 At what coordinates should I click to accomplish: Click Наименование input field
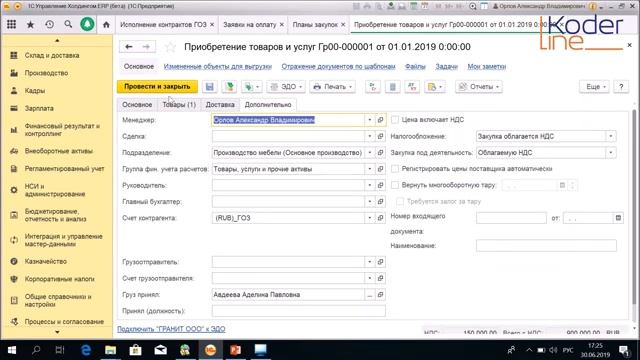(546, 246)
